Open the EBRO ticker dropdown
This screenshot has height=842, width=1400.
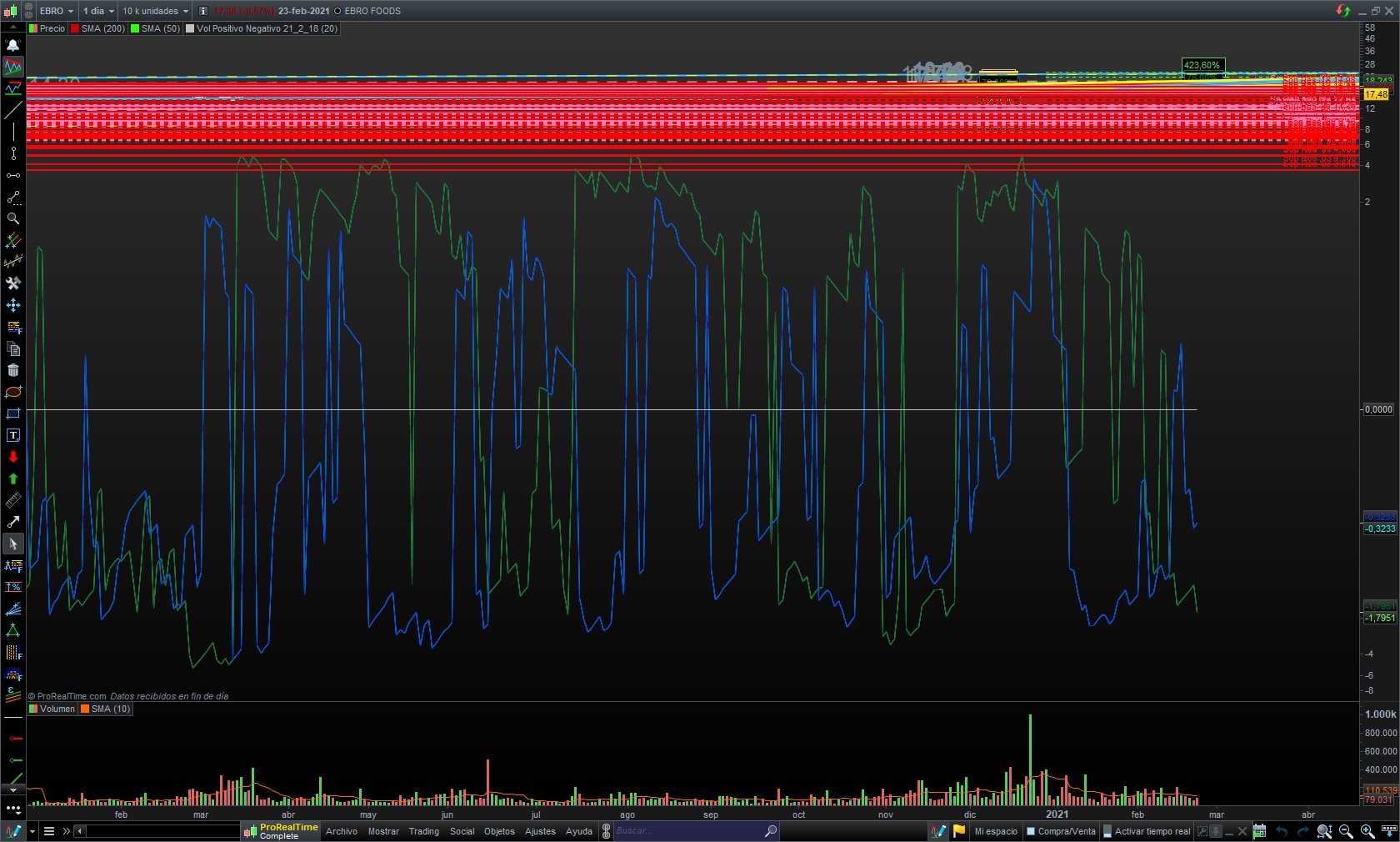click(x=56, y=11)
